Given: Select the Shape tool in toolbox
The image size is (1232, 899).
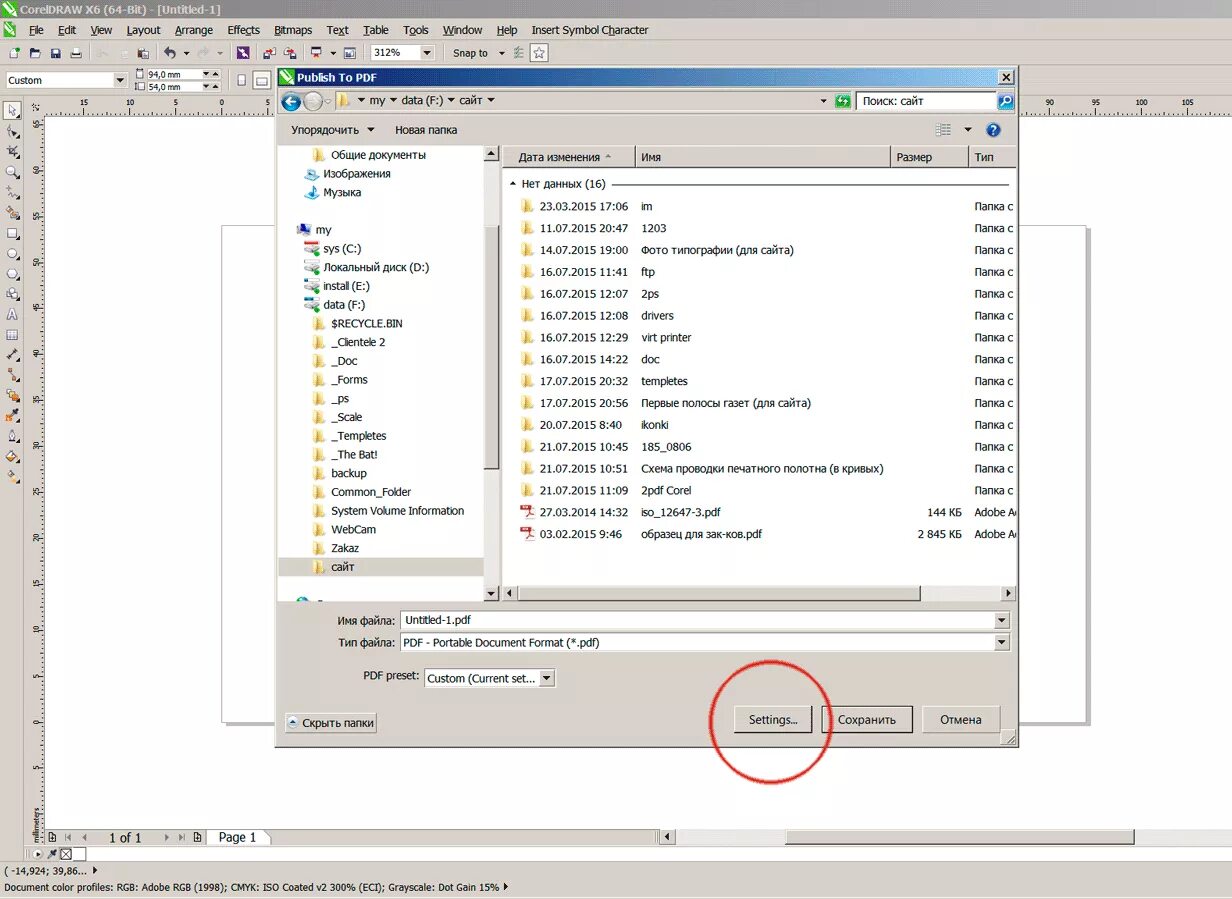Looking at the screenshot, I should pyautogui.click(x=12, y=131).
